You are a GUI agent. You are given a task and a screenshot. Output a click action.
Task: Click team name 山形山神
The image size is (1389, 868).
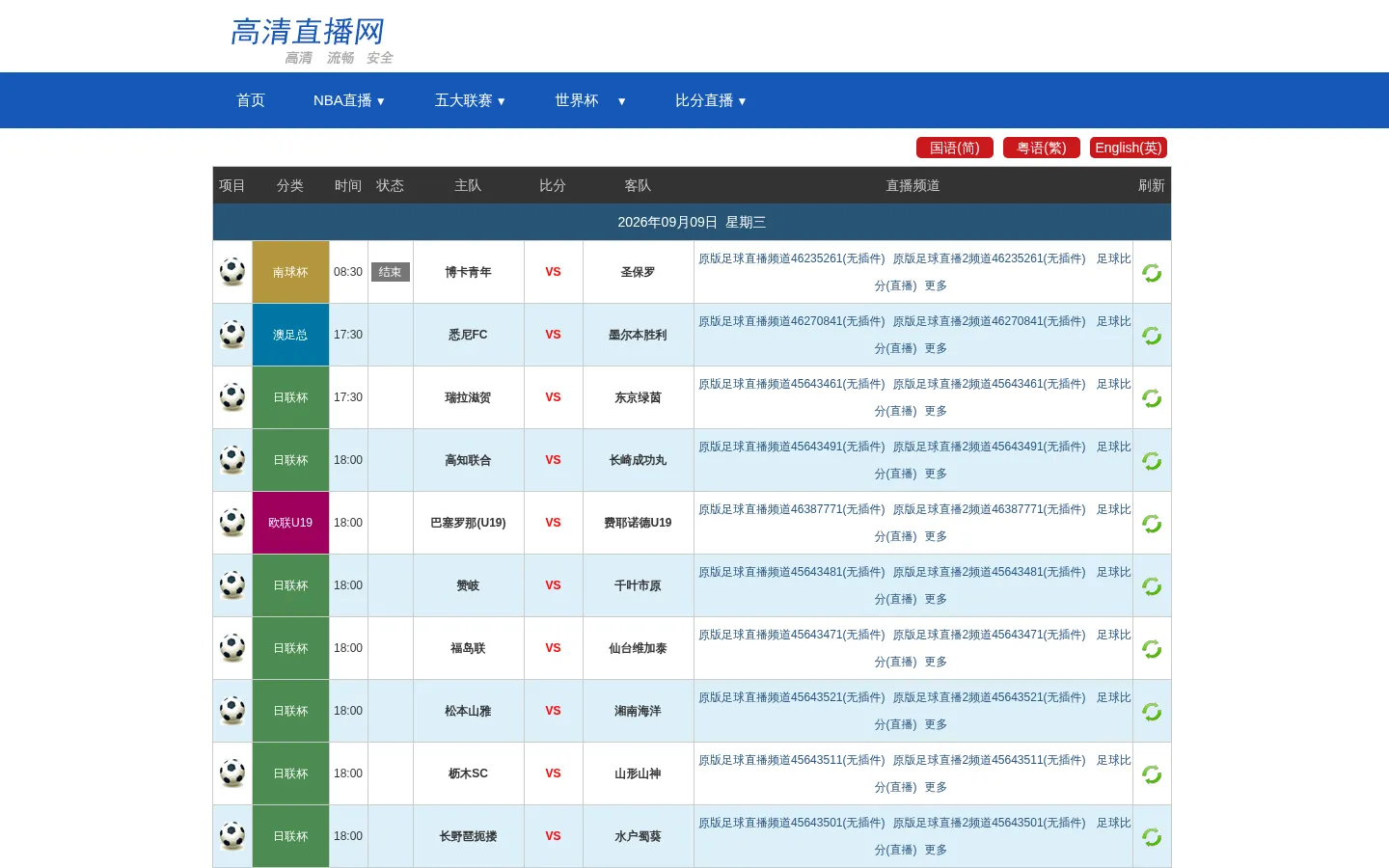click(x=638, y=773)
